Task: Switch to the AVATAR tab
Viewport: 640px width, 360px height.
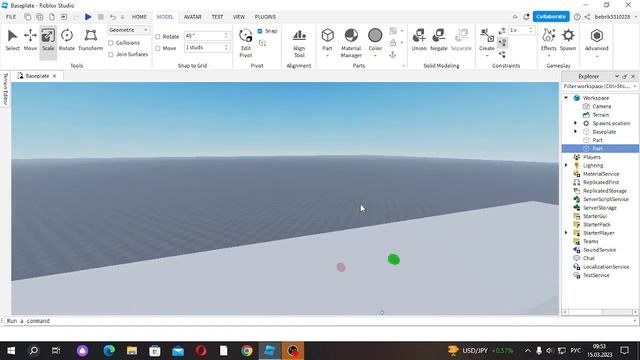Action: click(192, 17)
